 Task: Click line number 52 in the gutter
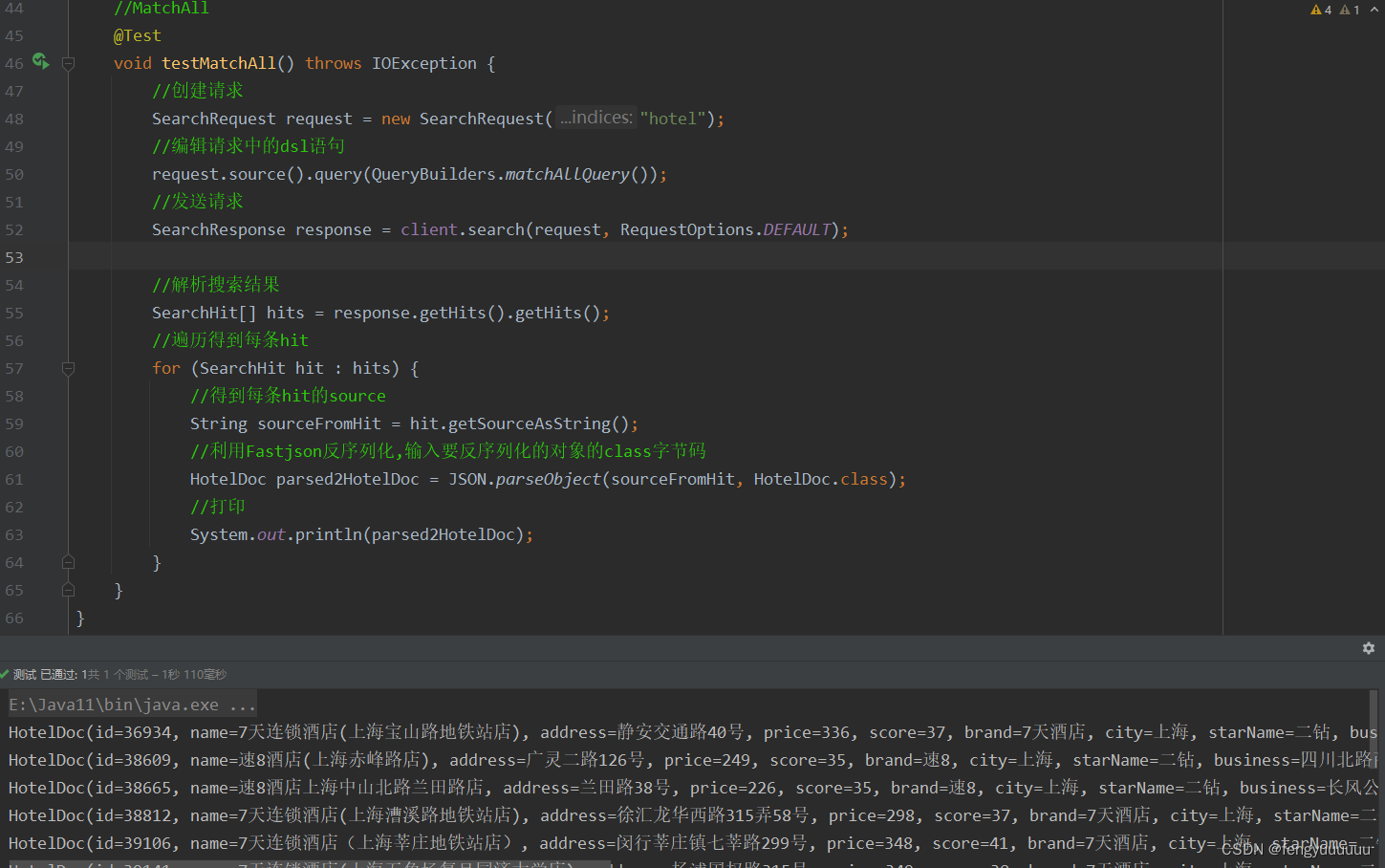tap(14, 229)
